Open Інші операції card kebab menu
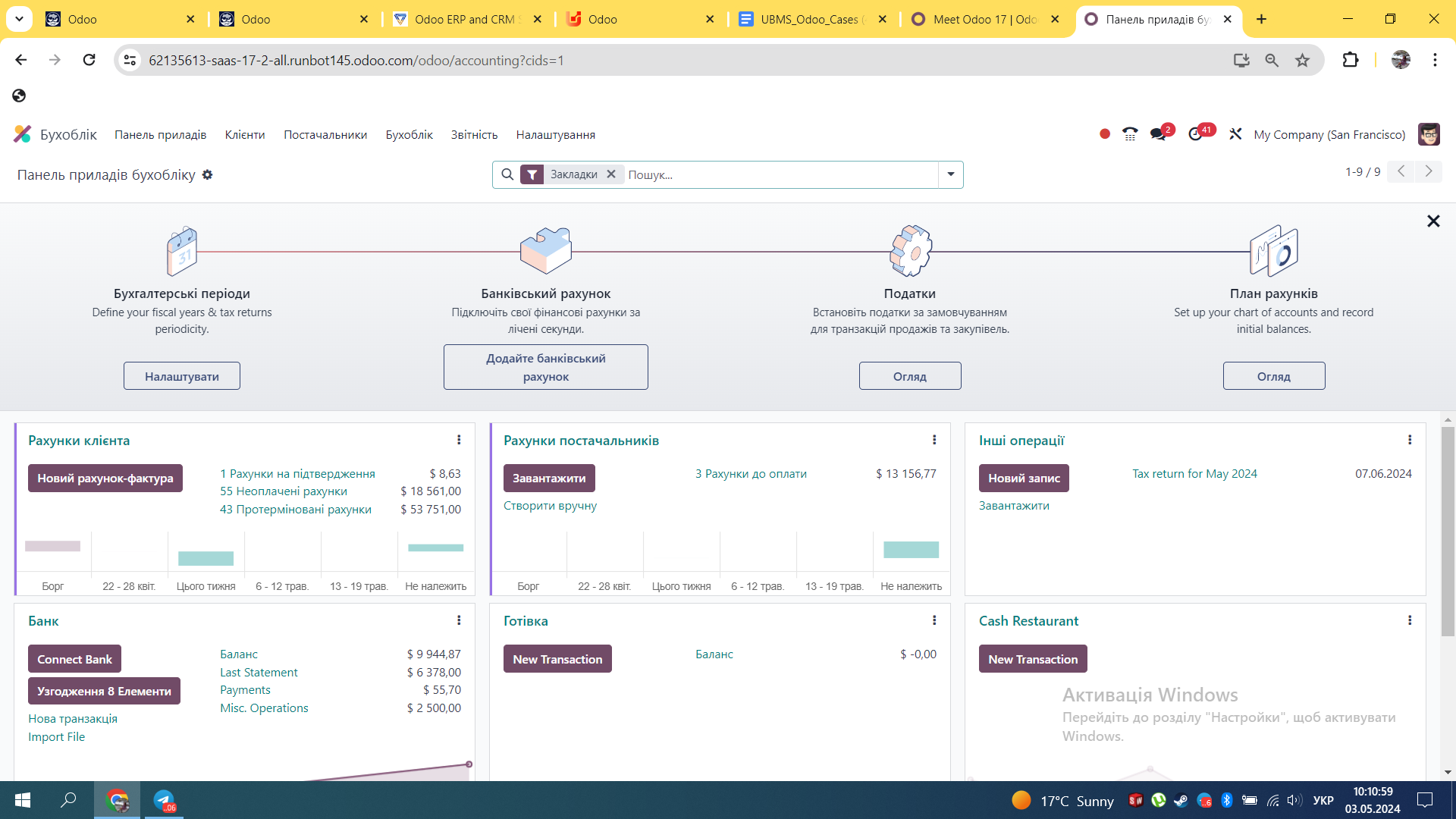This screenshot has width=1456, height=819. tap(1409, 440)
